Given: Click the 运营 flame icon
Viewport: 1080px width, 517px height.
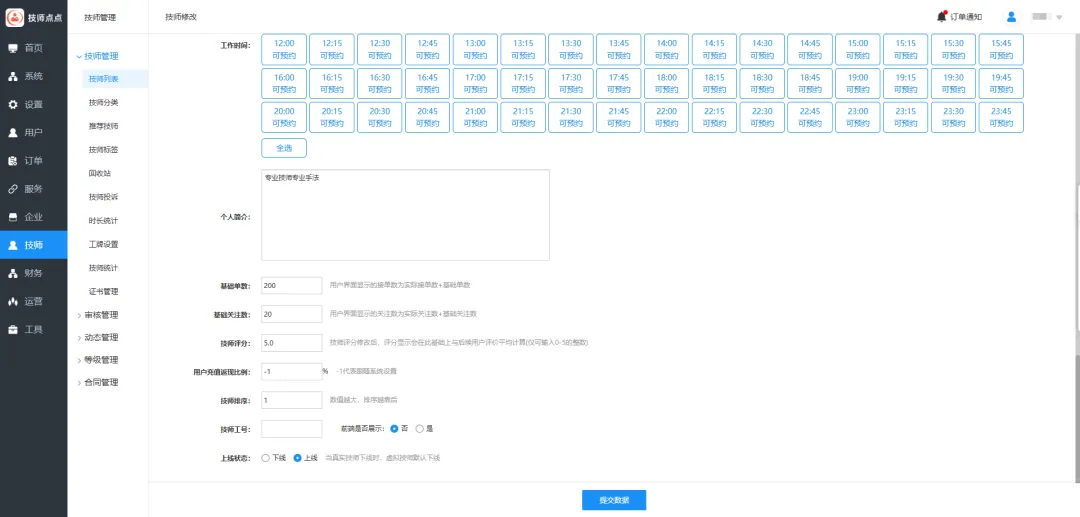Looking at the screenshot, I should [13, 301].
